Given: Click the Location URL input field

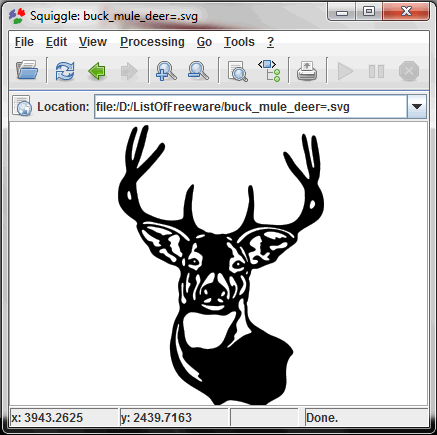Looking at the screenshot, I should pyautogui.click(x=251, y=107).
